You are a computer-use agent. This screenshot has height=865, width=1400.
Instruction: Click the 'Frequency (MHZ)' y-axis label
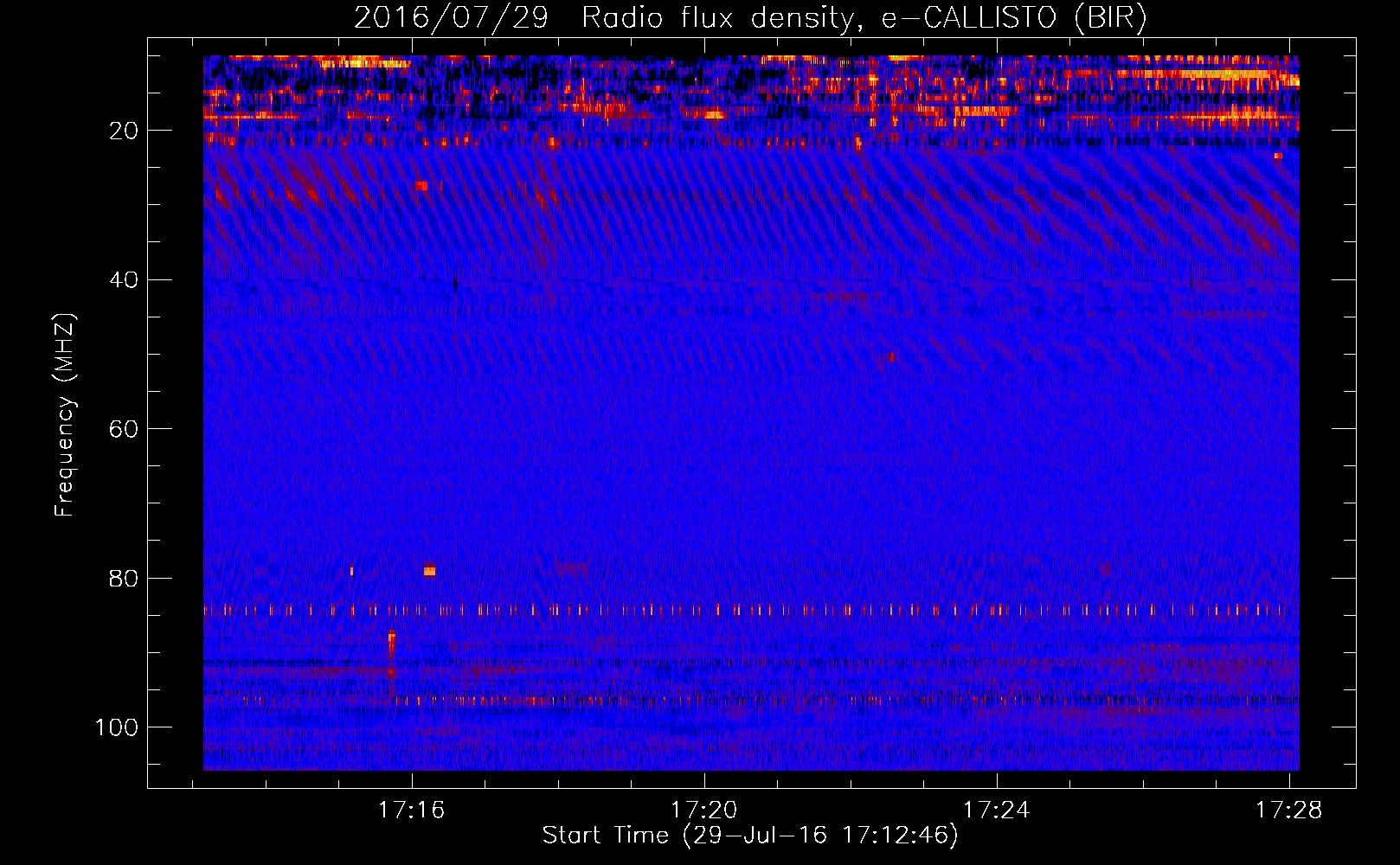click(x=65, y=415)
